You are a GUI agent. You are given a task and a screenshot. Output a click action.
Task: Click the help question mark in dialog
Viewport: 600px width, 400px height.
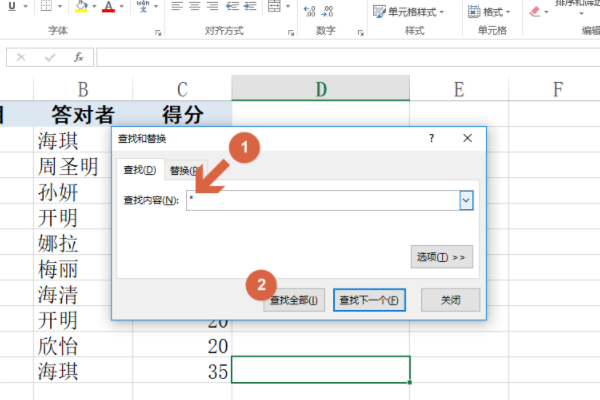click(431, 141)
